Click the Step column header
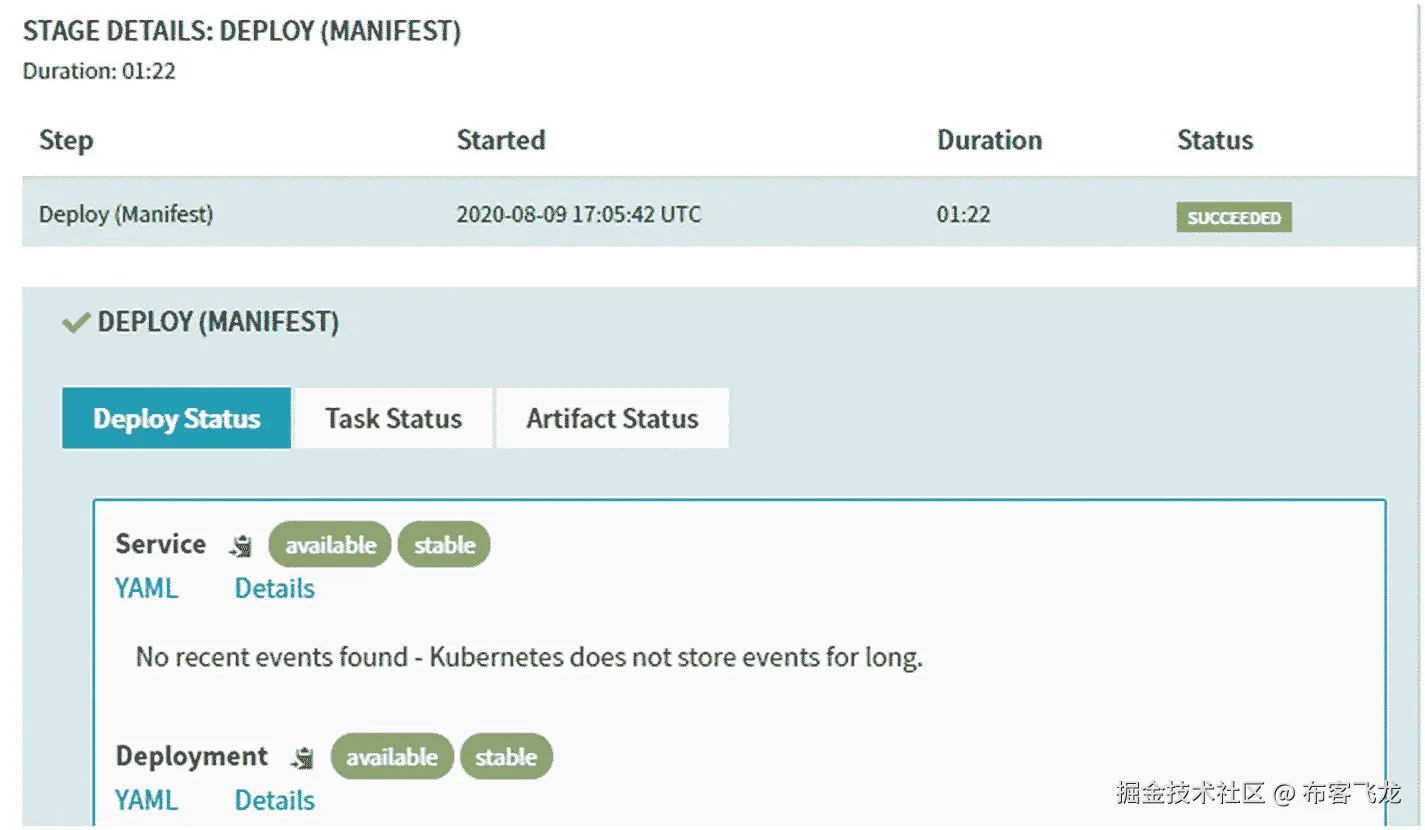The image size is (1425, 830). point(66,140)
